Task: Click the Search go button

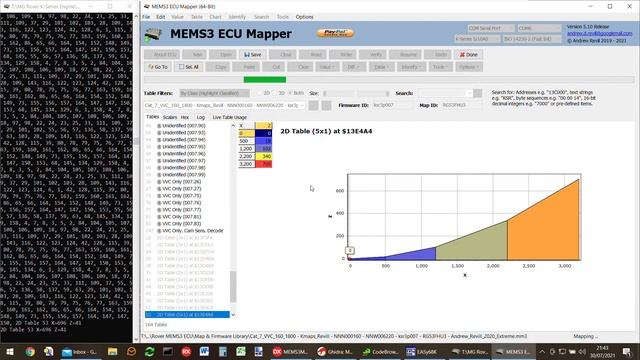Action: tap(478, 93)
